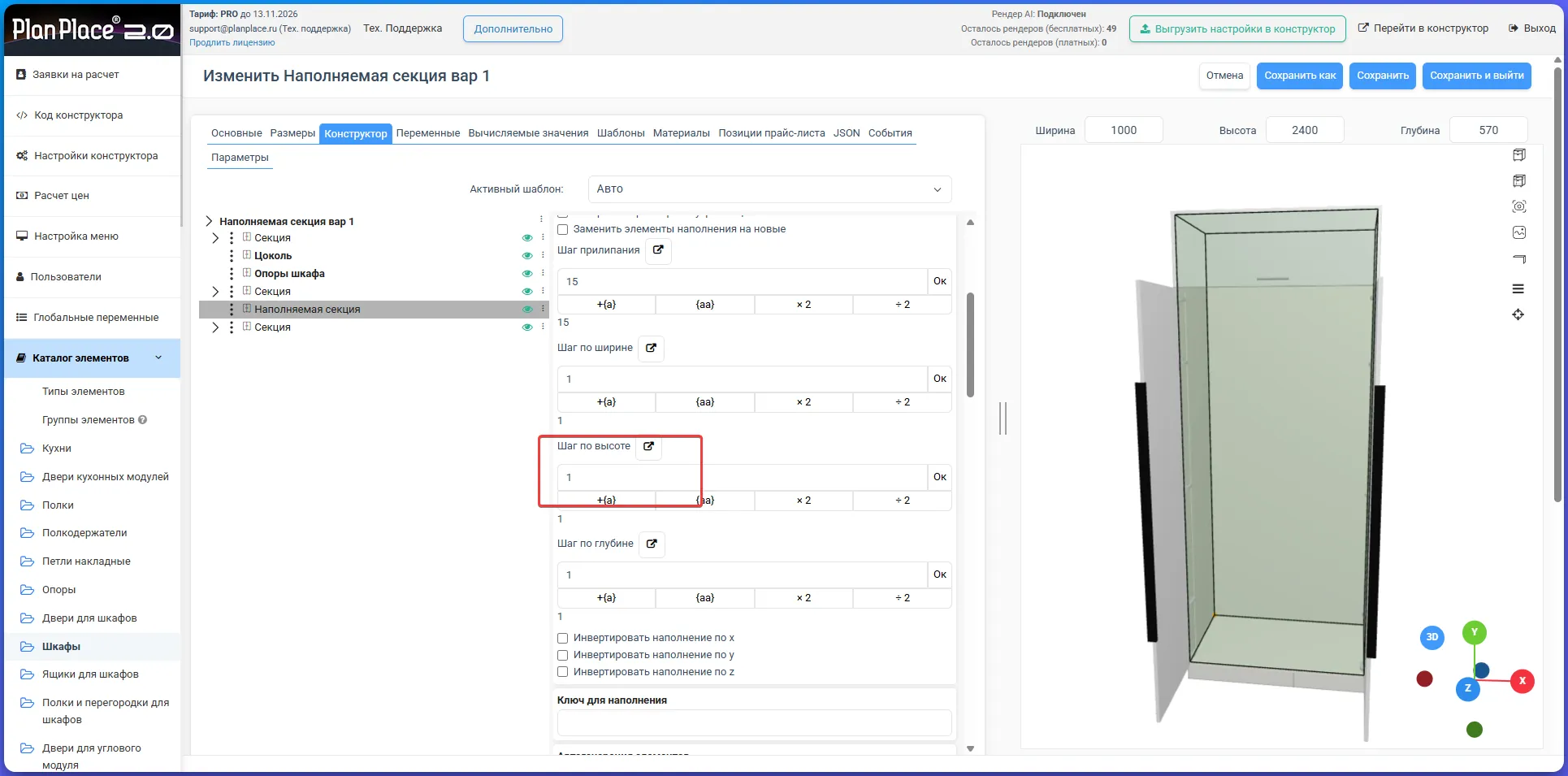The width and height of the screenshot is (1568, 776).
Task: Expand the last Секция tree node
Action: click(214, 327)
